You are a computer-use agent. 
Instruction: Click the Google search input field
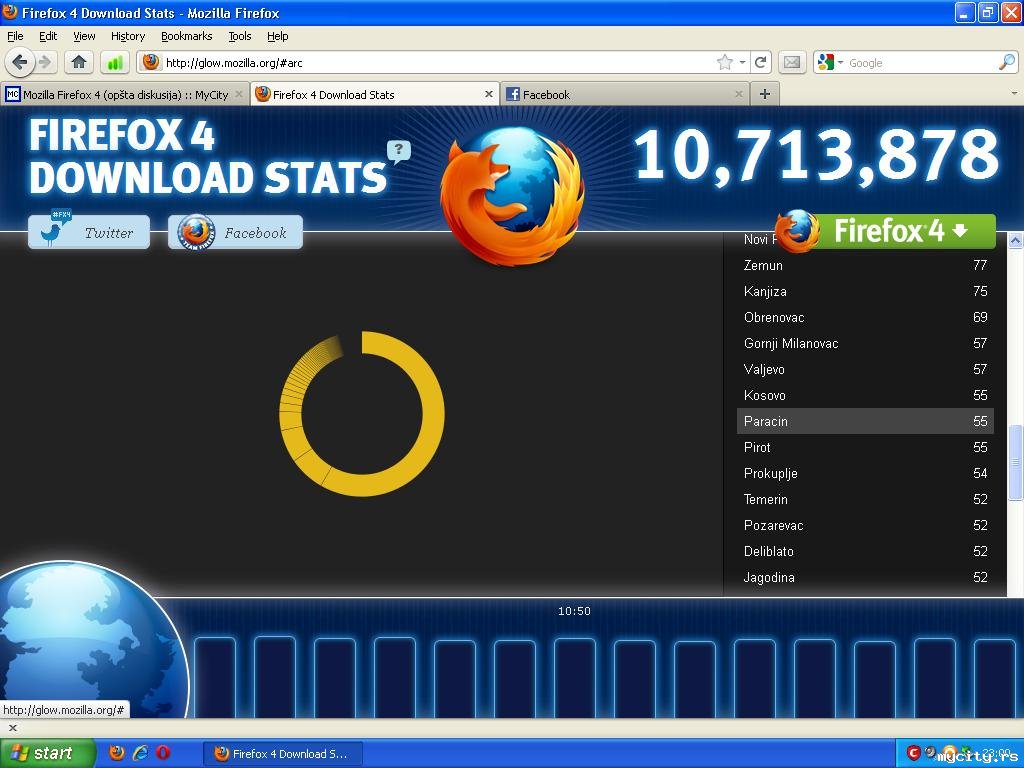(x=921, y=63)
